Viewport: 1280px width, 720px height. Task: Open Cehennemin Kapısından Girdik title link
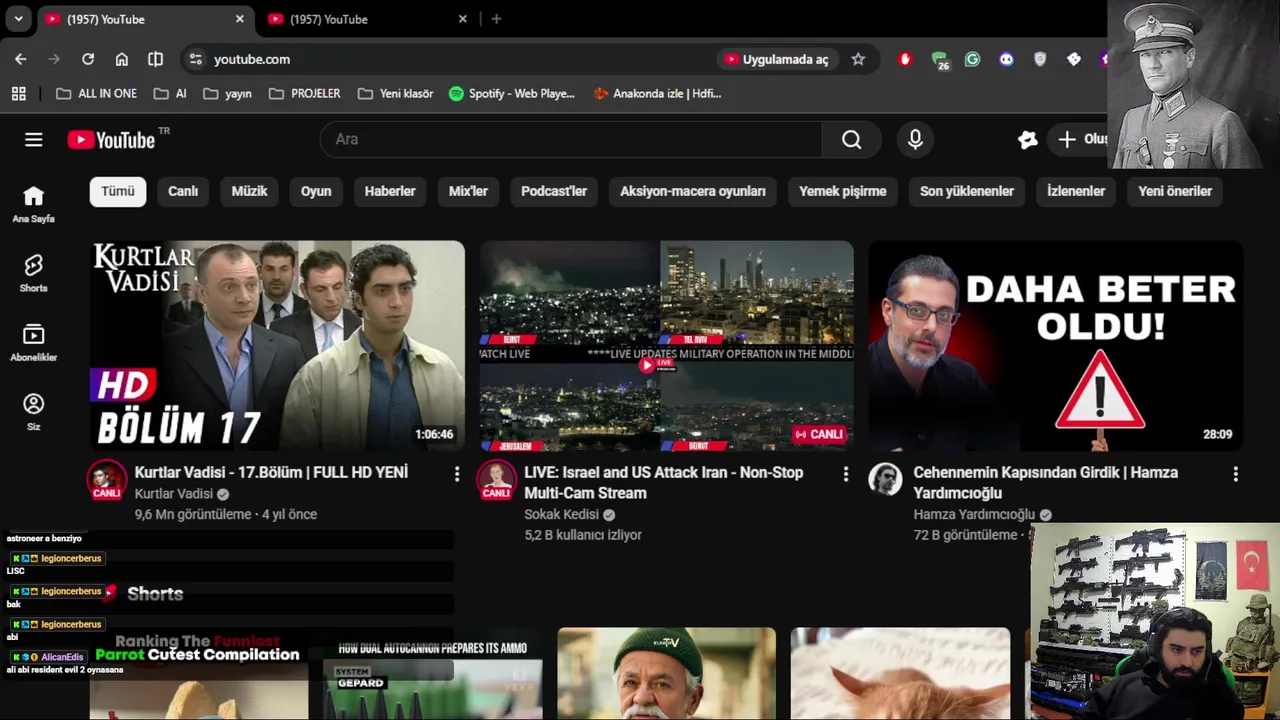tap(1046, 482)
